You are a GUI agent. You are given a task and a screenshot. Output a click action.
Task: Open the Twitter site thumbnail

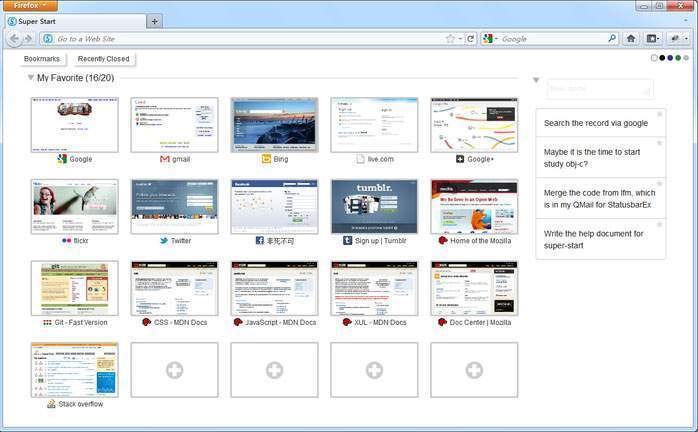tap(174, 207)
